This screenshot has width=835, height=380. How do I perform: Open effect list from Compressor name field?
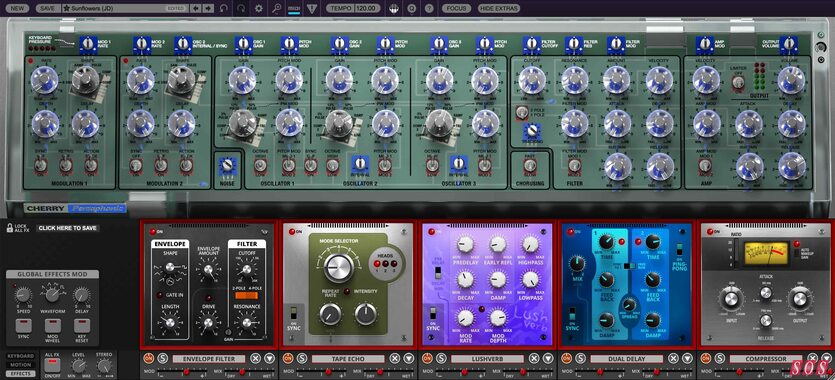(x=766, y=359)
